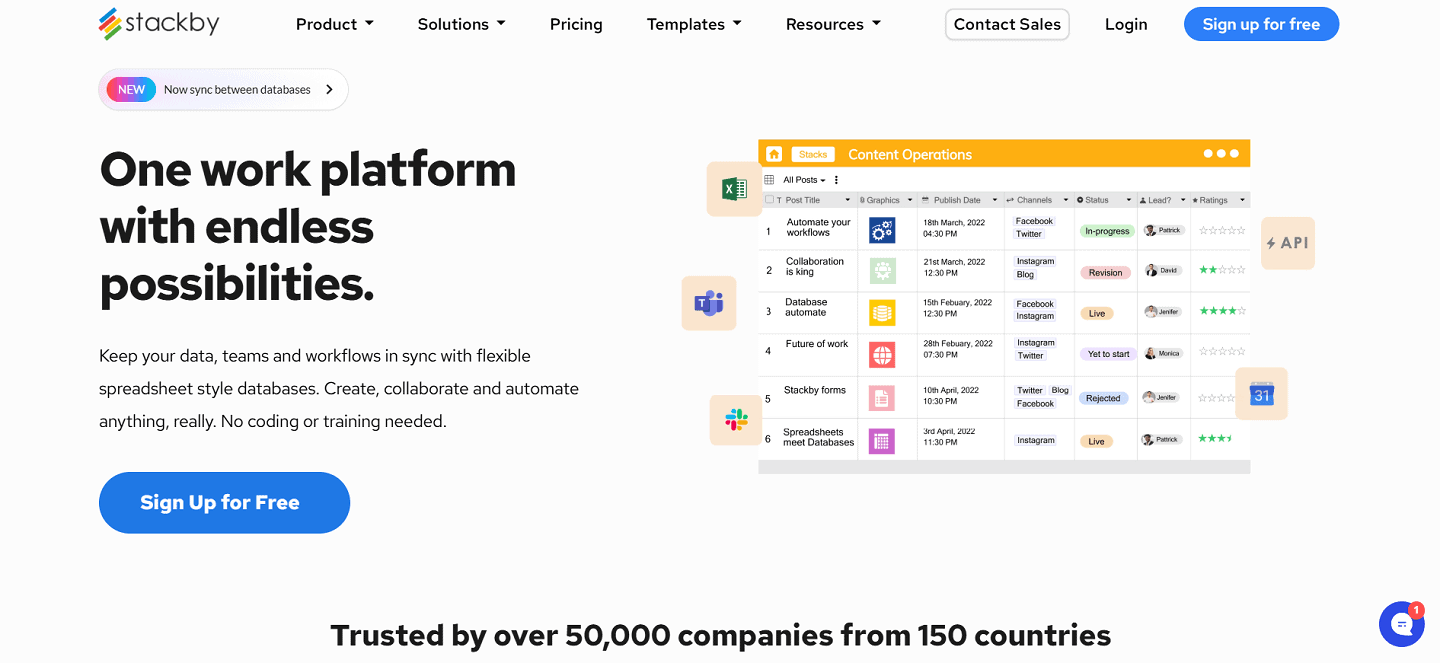Click the API icon beside the table
Image resolution: width=1440 pixels, height=663 pixels.
pyautogui.click(x=1287, y=243)
